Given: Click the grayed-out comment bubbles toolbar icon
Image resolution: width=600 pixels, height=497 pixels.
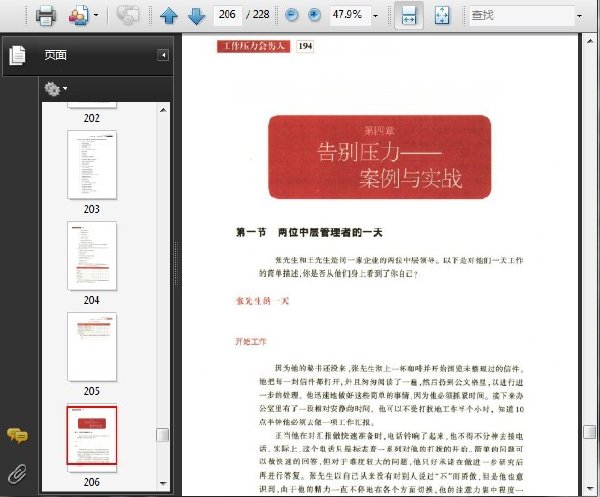Looking at the screenshot, I should coord(127,16).
